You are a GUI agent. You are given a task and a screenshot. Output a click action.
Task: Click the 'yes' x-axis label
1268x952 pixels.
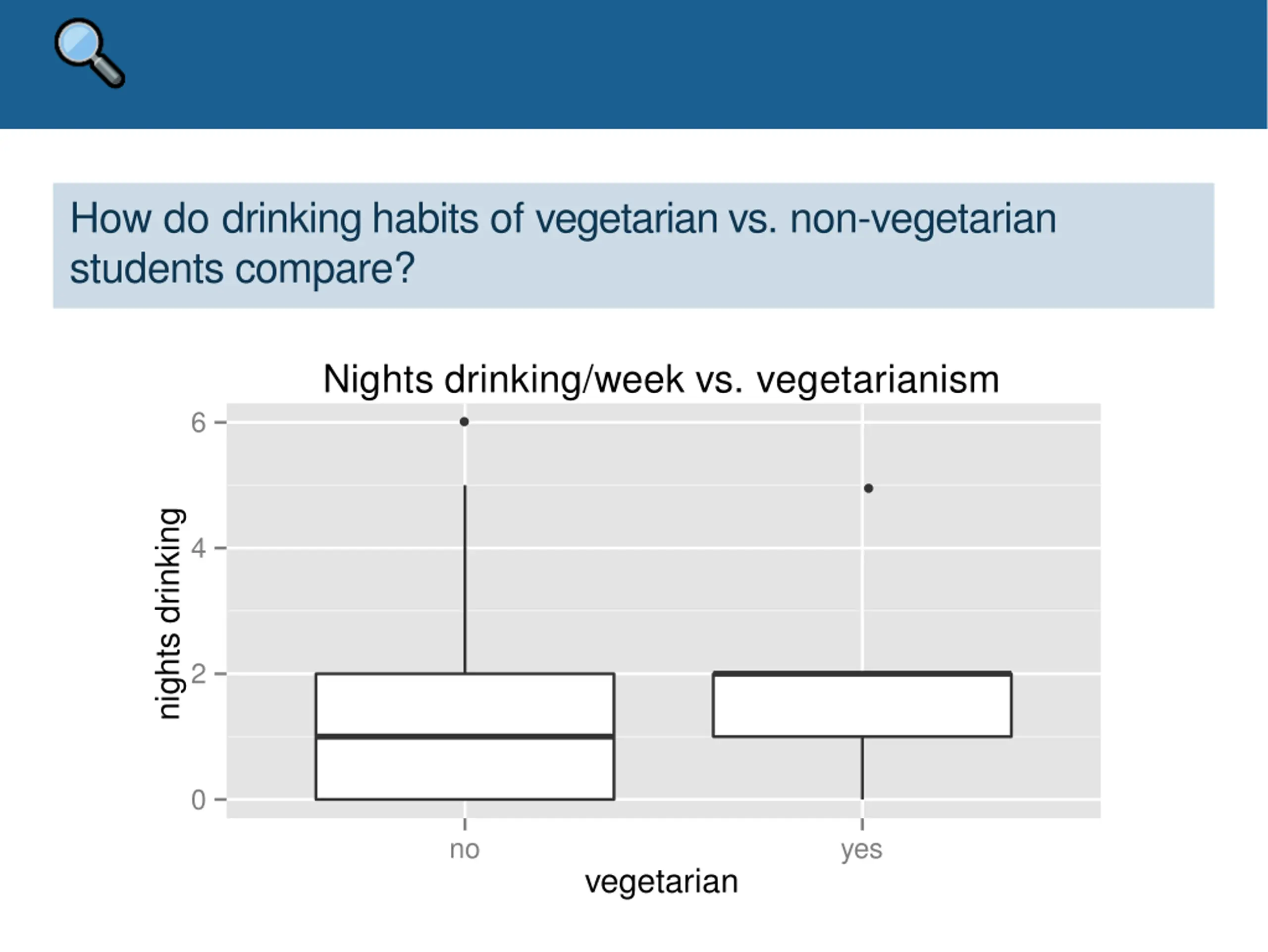(861, 850)
